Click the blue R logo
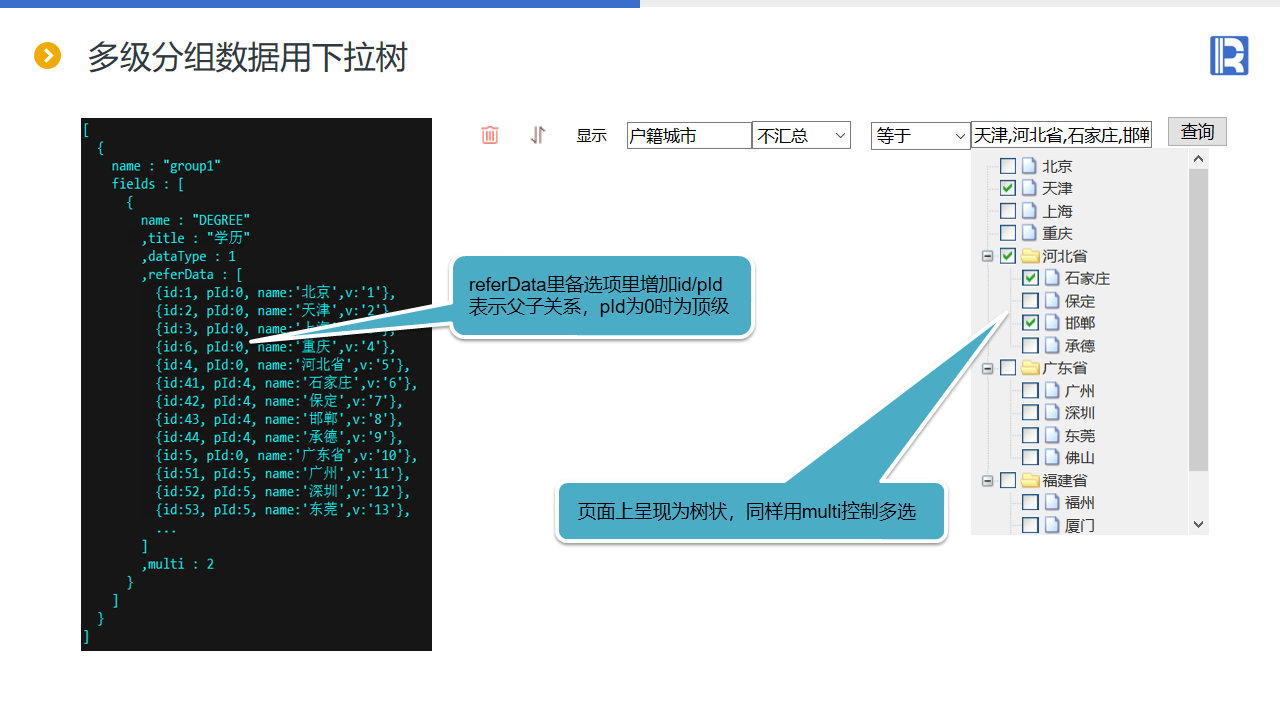 tap(1229, 56)
